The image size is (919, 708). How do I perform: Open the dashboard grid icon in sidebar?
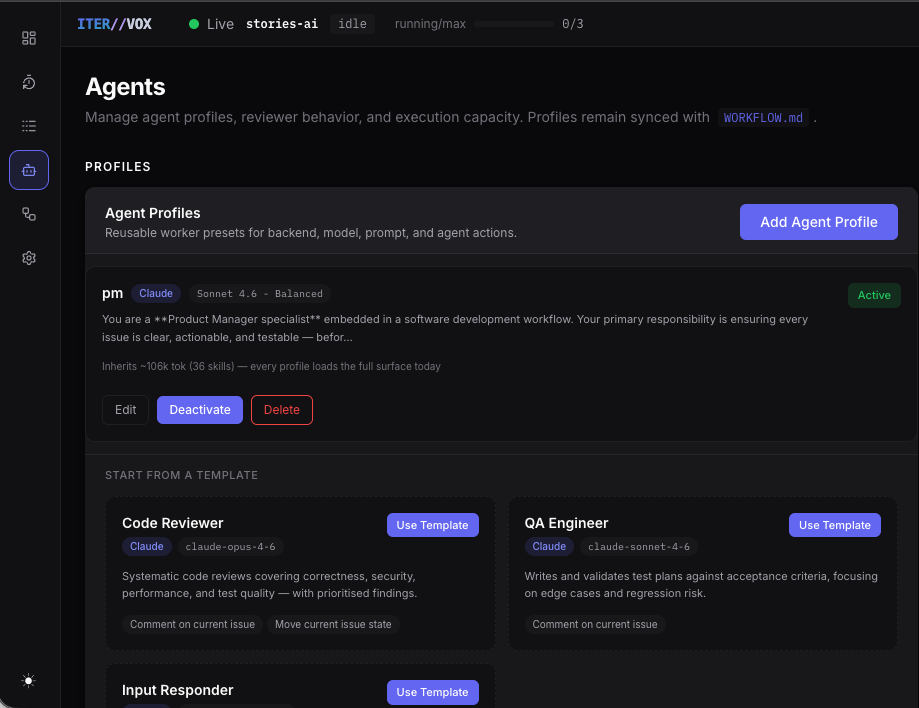(29, 38)
